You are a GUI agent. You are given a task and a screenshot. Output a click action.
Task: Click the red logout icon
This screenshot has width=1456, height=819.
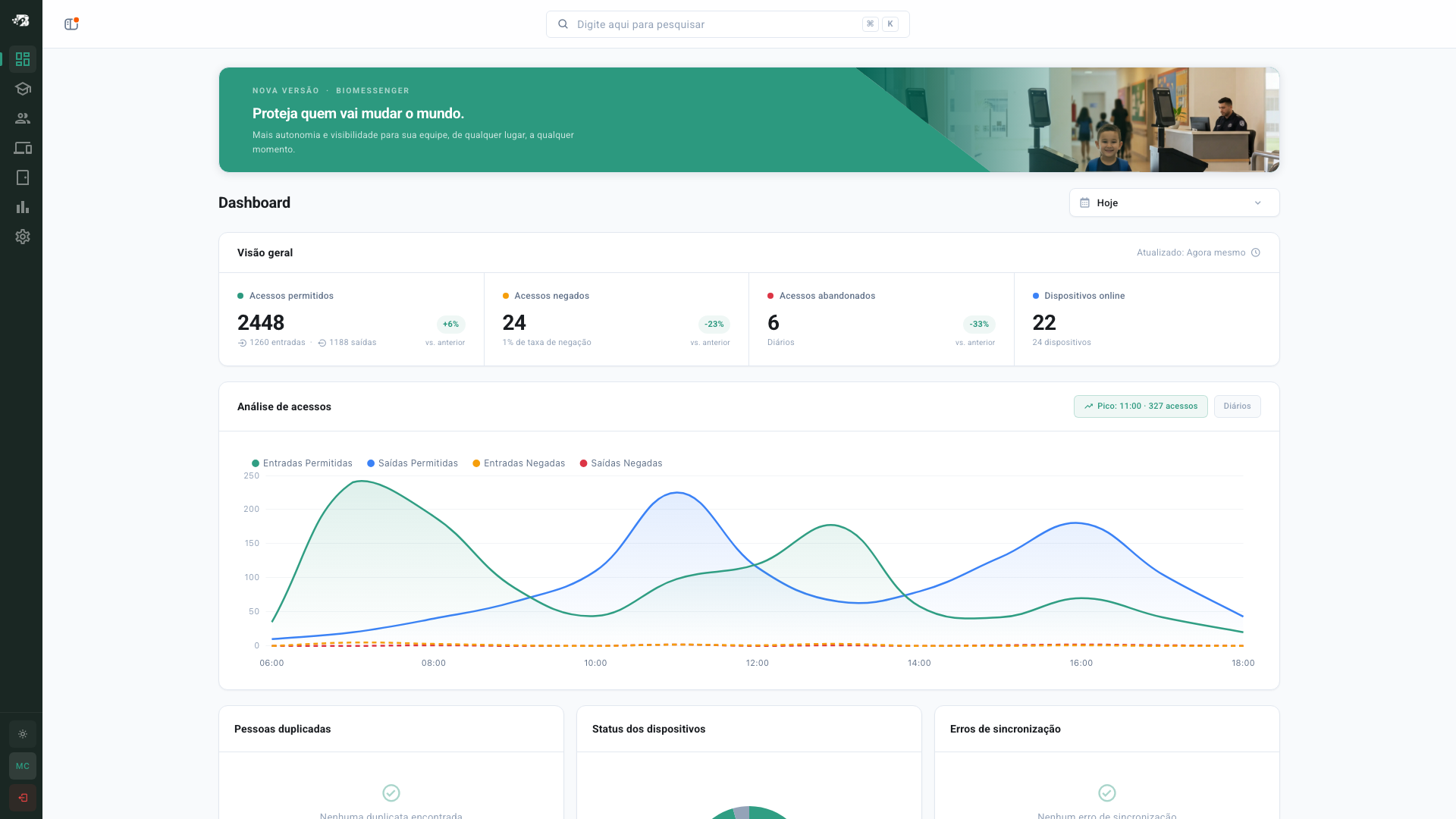point(23,798)
